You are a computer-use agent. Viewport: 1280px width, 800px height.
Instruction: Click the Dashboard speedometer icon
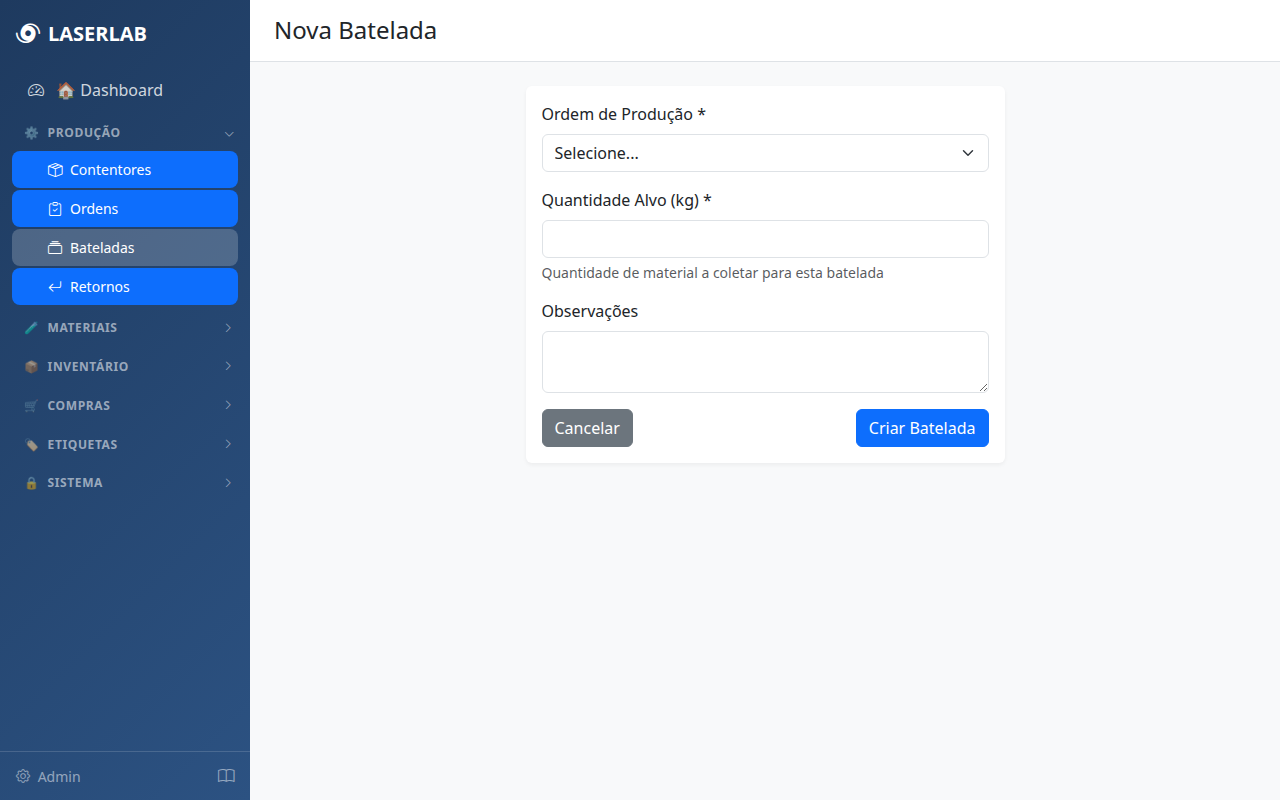[x=36, y=90]
